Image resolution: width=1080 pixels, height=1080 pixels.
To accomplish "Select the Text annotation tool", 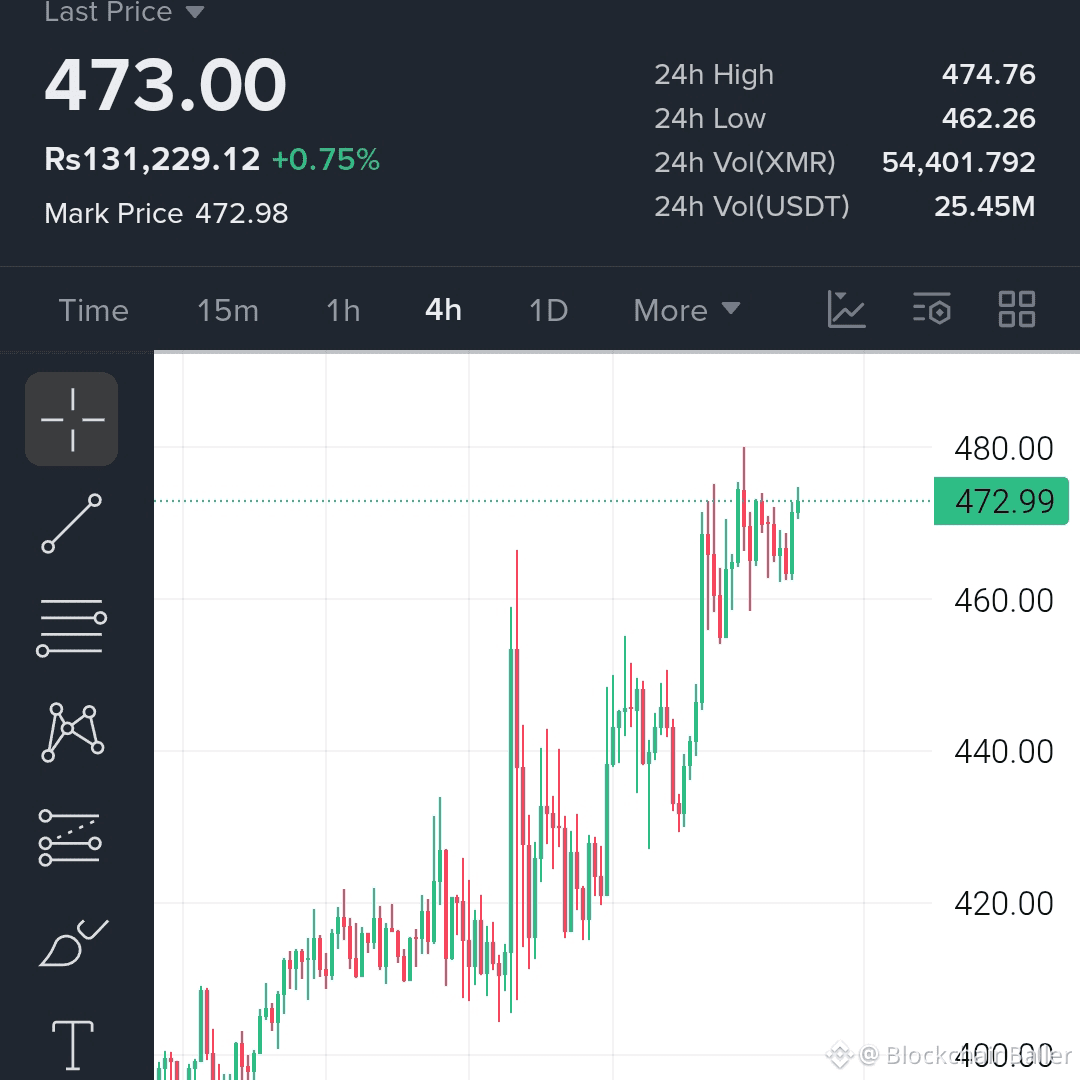I will coord(73,1046).
